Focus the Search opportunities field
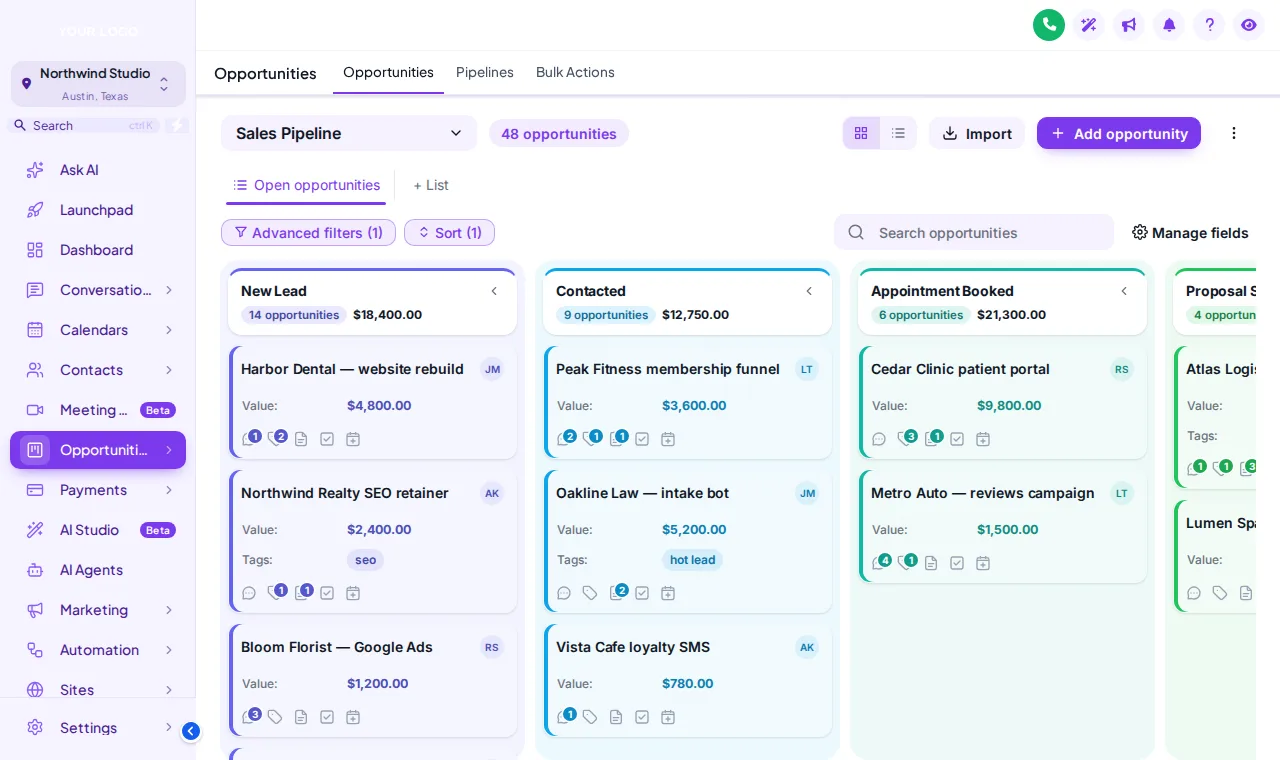 [974, 232]
